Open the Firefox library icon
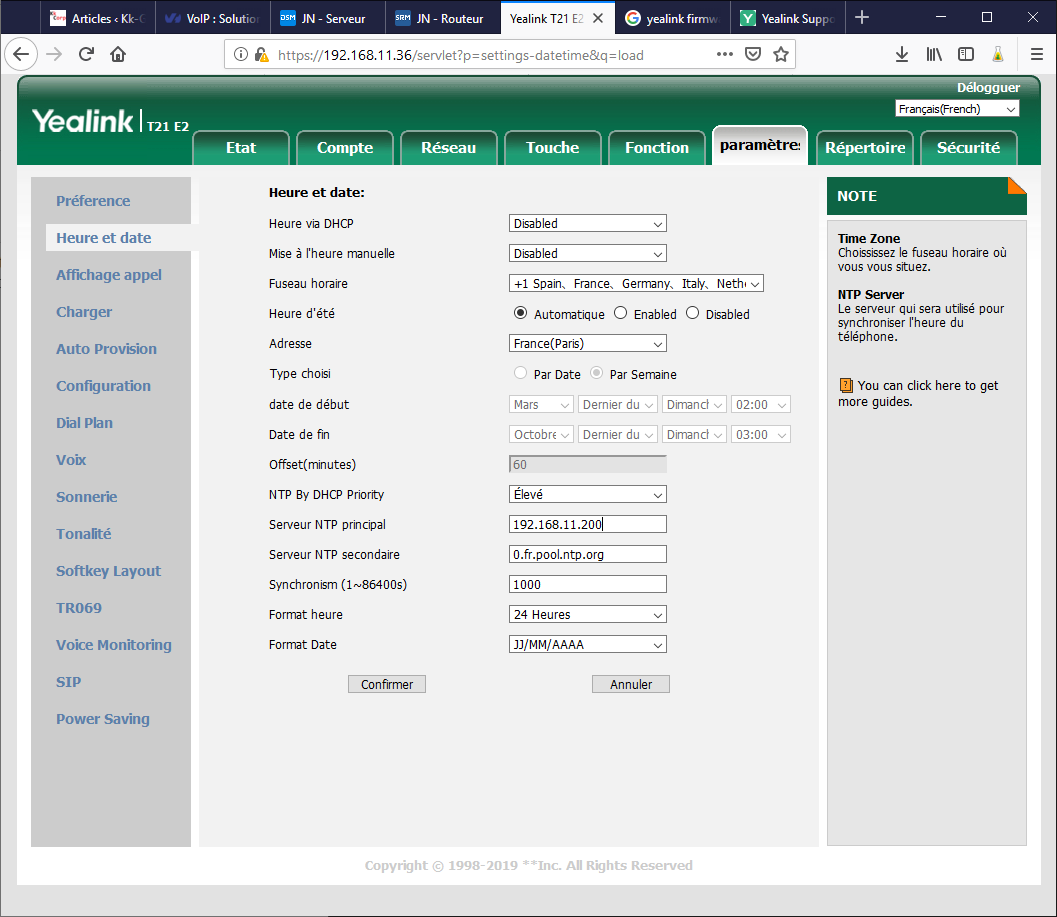 coord(933,54)
